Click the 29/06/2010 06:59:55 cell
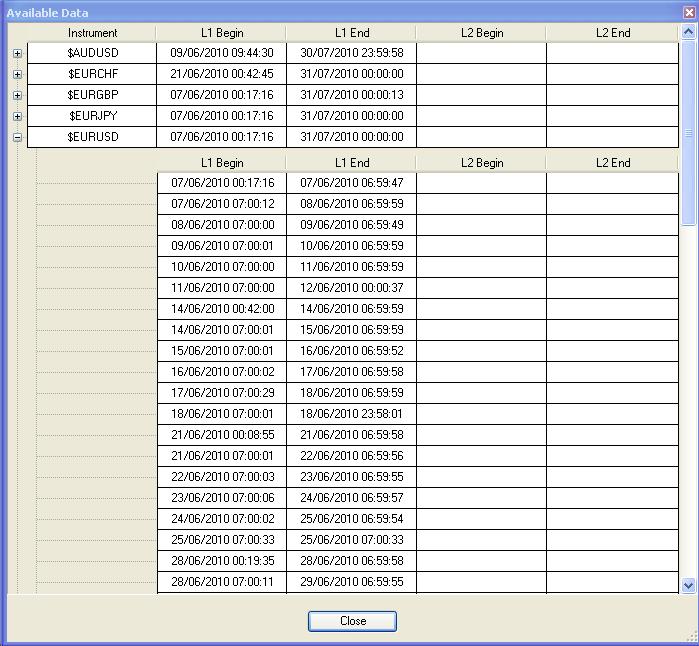699x646 pixels. [352, 581]
